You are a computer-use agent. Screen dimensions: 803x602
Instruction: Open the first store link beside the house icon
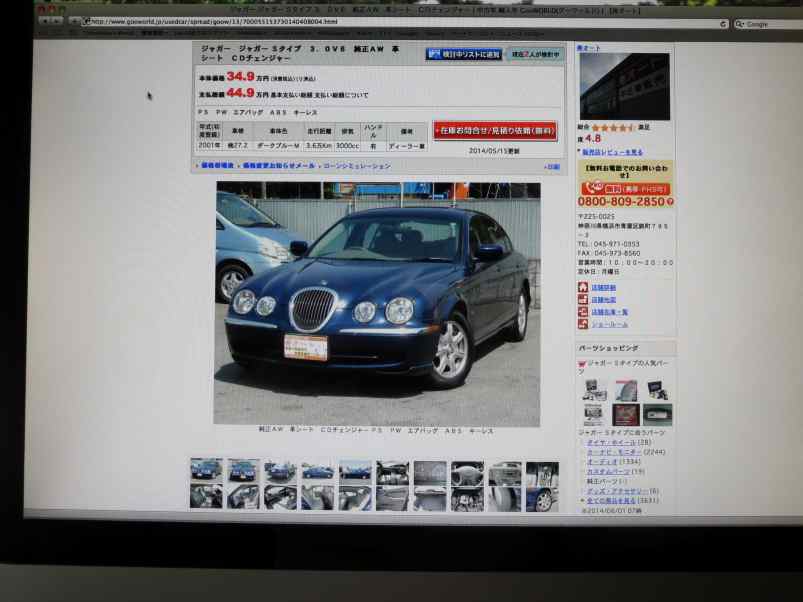tap(604, 288)
